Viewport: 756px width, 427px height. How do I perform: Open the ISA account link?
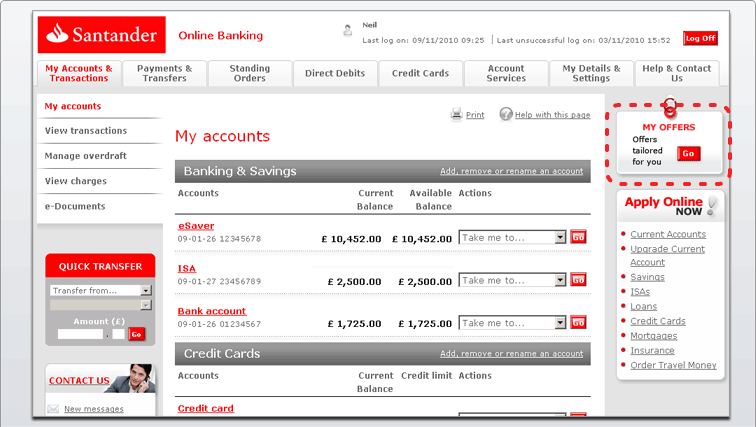187,268
